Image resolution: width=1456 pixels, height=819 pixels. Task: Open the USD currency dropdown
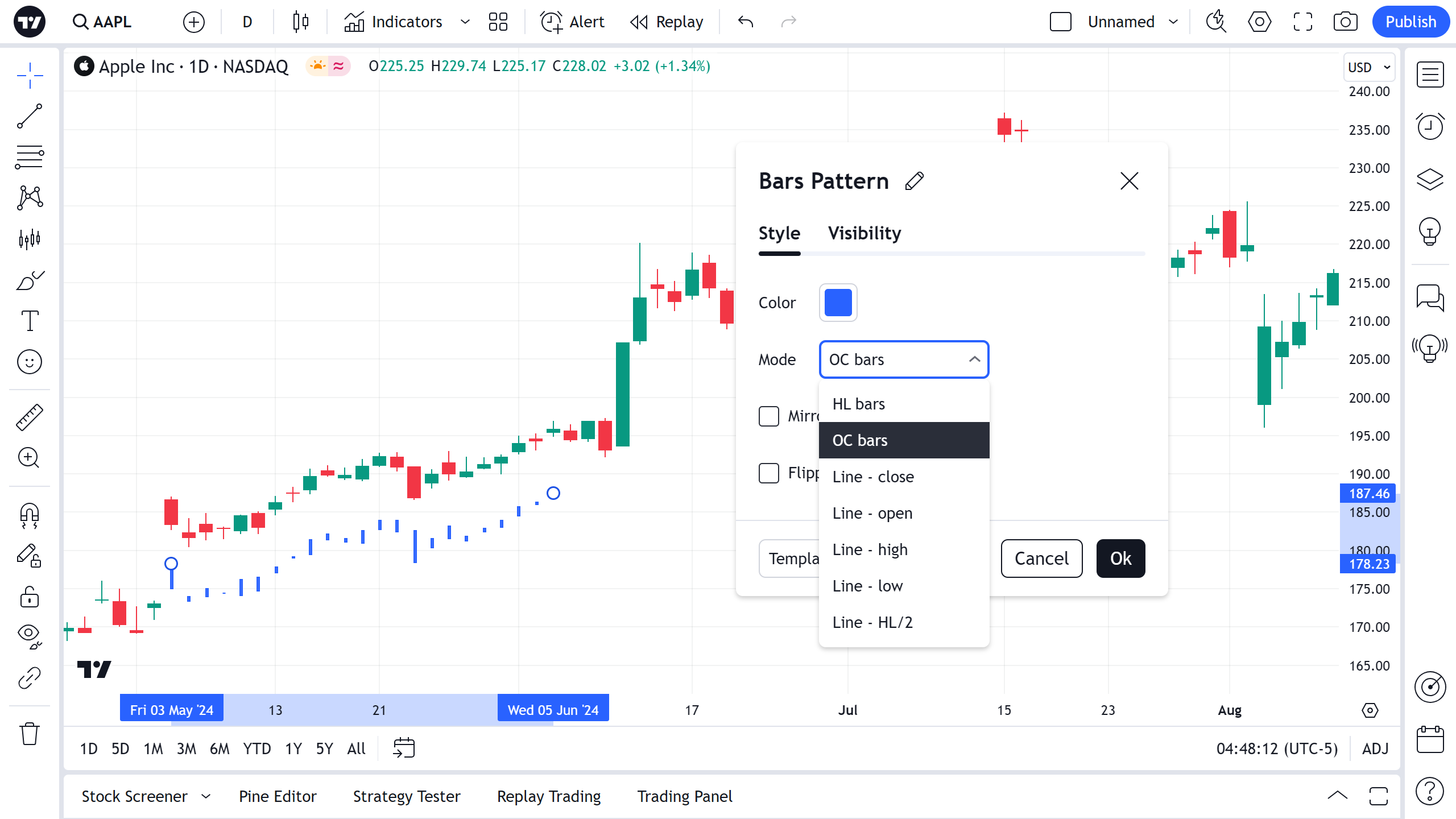[1368, 67]
